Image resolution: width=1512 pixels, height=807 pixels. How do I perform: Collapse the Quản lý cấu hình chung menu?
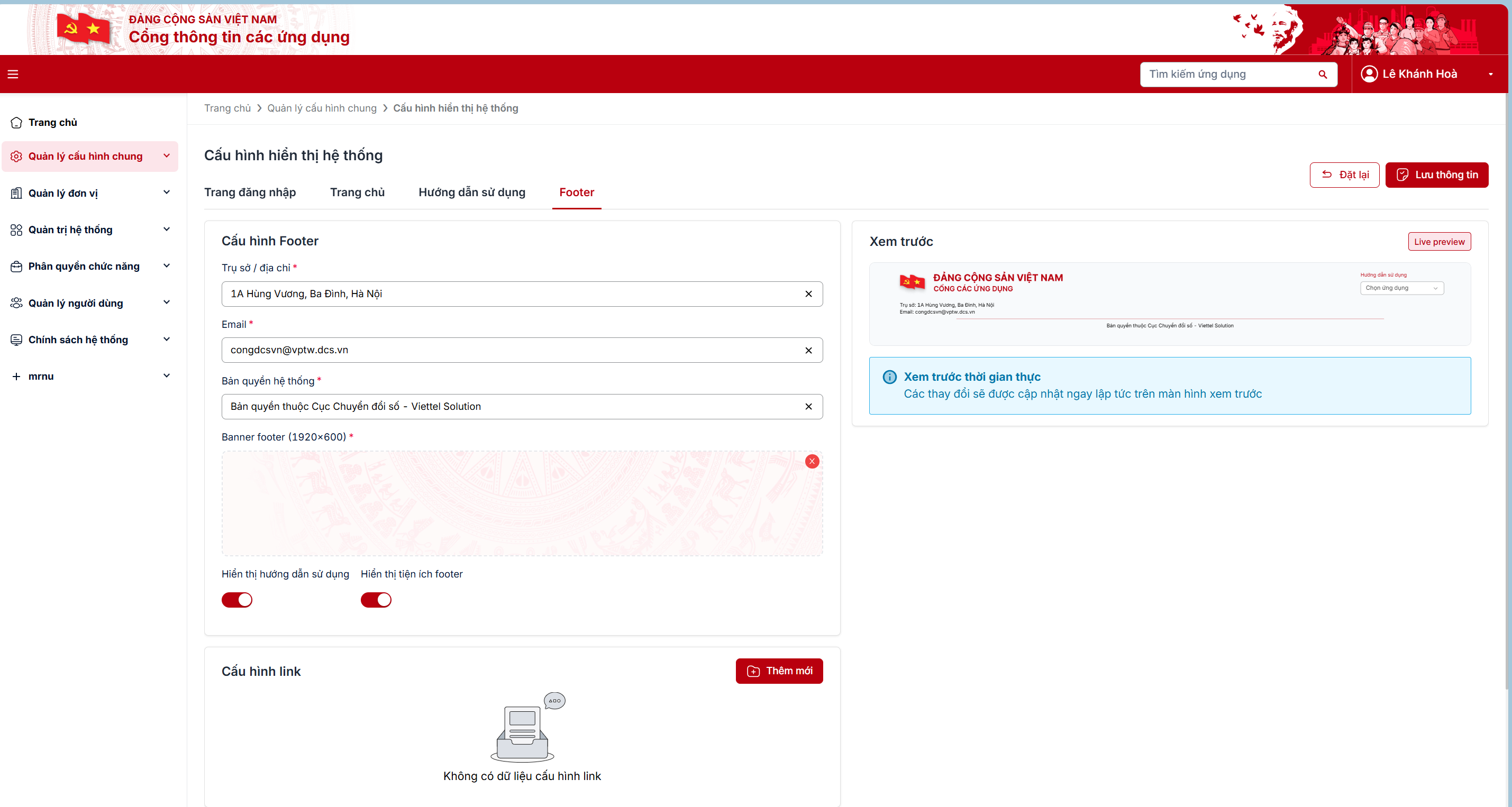coord(167,155)
